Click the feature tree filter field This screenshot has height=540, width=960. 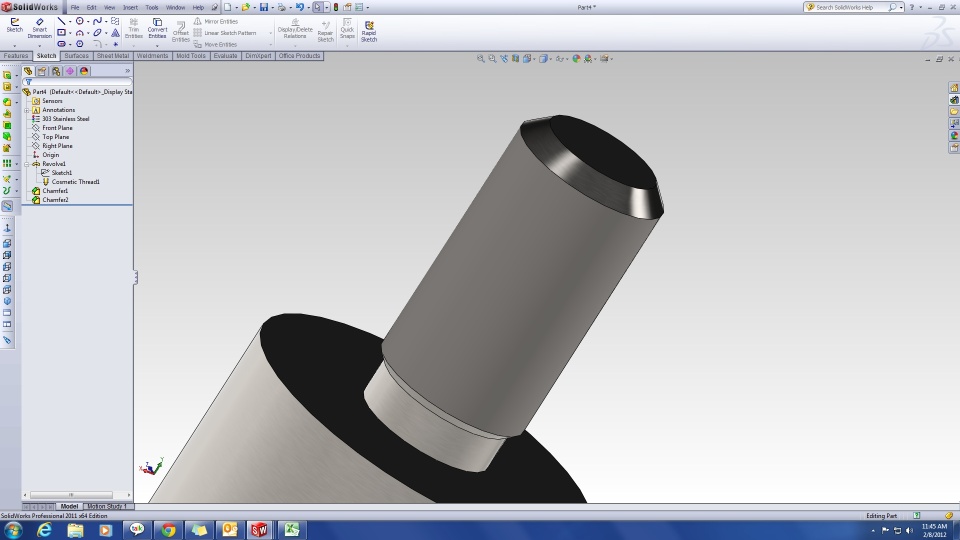click(x=77, y=82)
